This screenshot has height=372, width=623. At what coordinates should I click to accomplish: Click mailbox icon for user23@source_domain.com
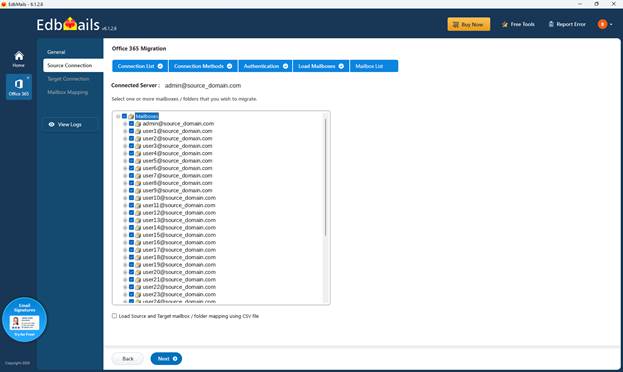pyautogui.click(x=138, y=294)
